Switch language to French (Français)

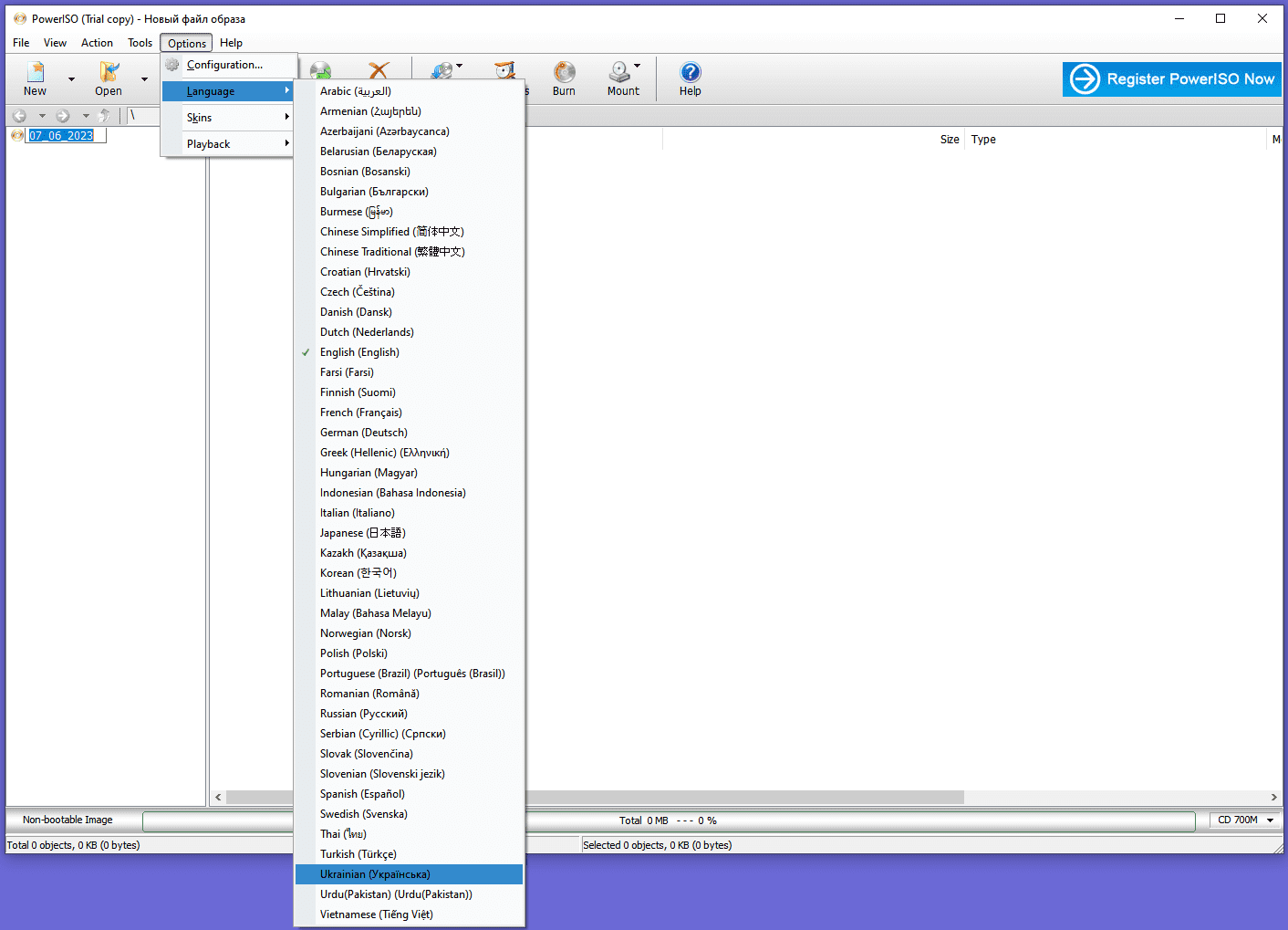(410, 413)
